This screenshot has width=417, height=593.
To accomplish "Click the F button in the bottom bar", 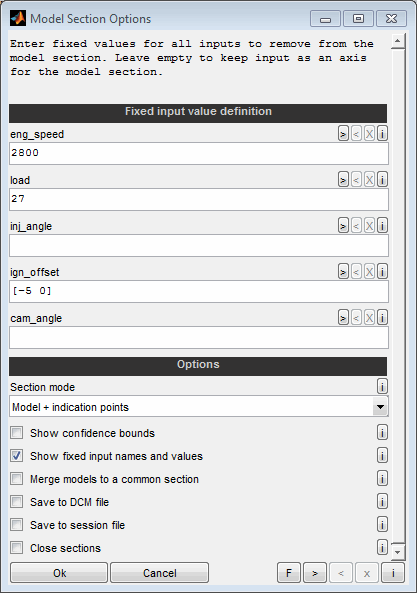I will (289, 573).
